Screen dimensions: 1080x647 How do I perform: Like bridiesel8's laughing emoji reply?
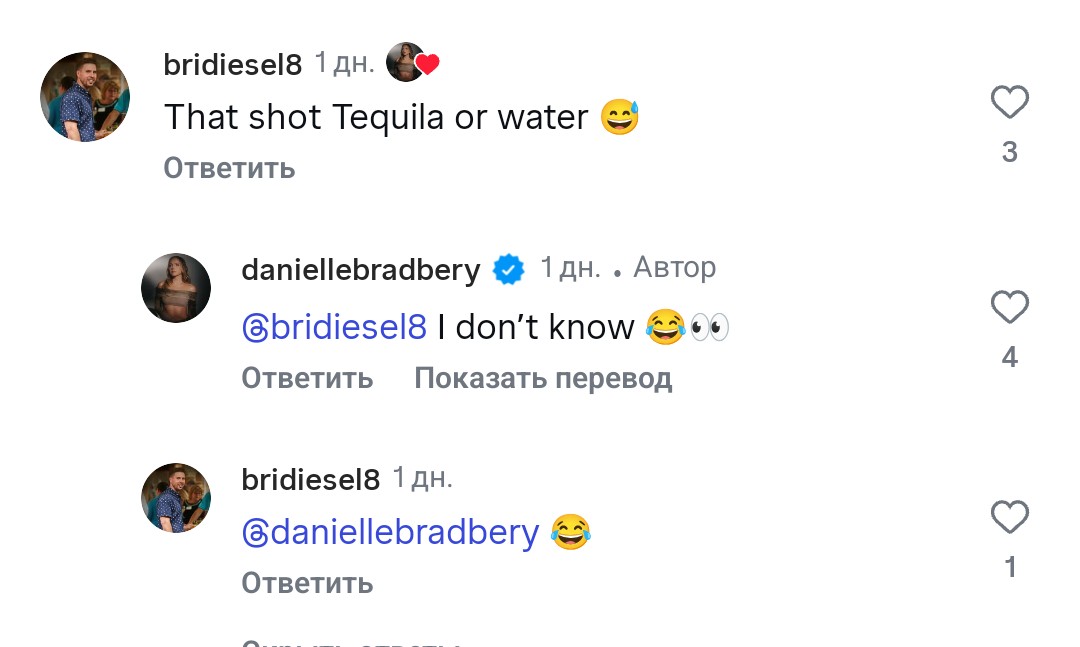click(1009, 518)
